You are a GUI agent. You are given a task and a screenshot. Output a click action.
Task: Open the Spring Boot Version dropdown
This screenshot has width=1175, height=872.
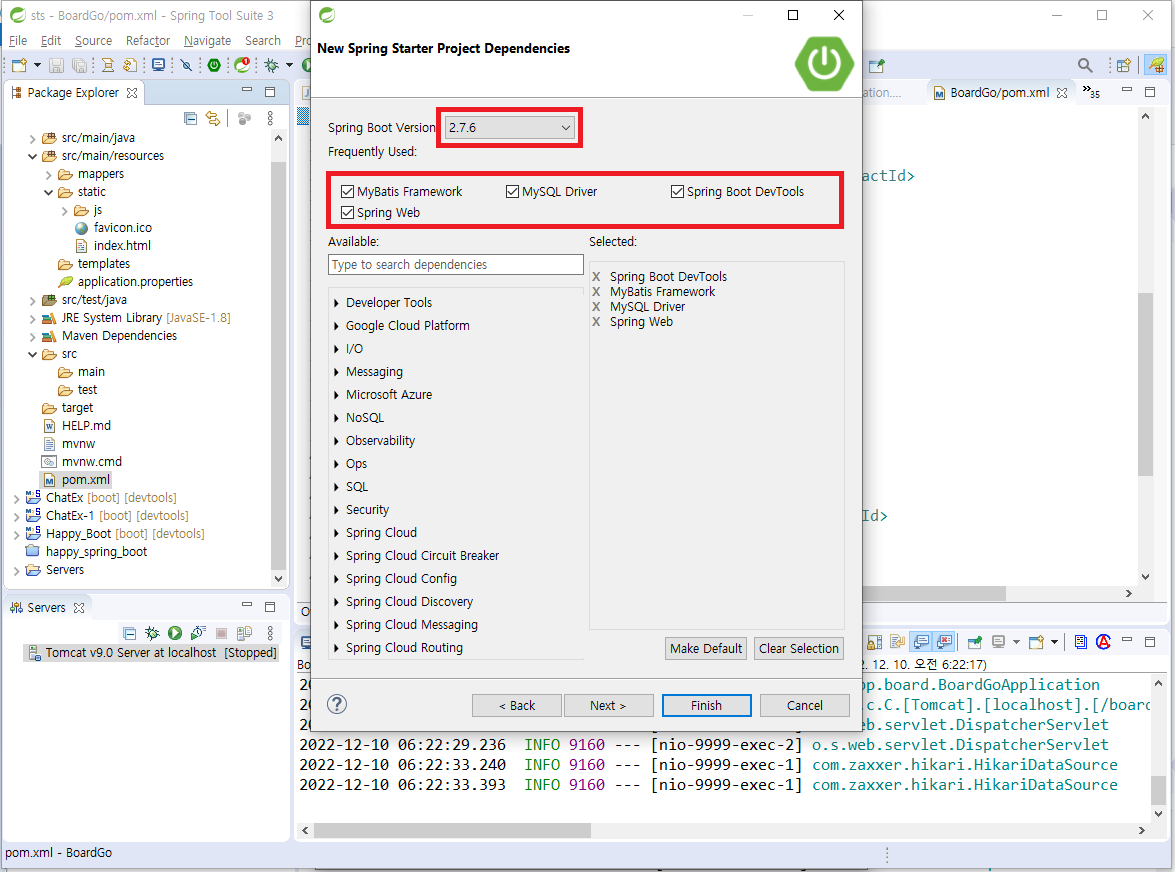click(x=510, y=127)
